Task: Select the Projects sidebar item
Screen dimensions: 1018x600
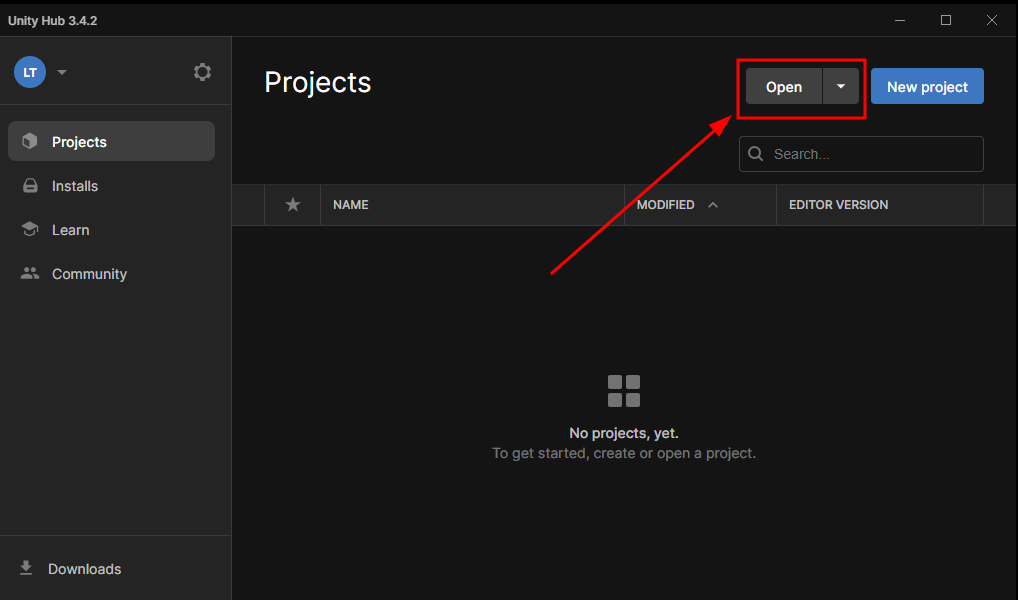Action: (x=111, y=141)
